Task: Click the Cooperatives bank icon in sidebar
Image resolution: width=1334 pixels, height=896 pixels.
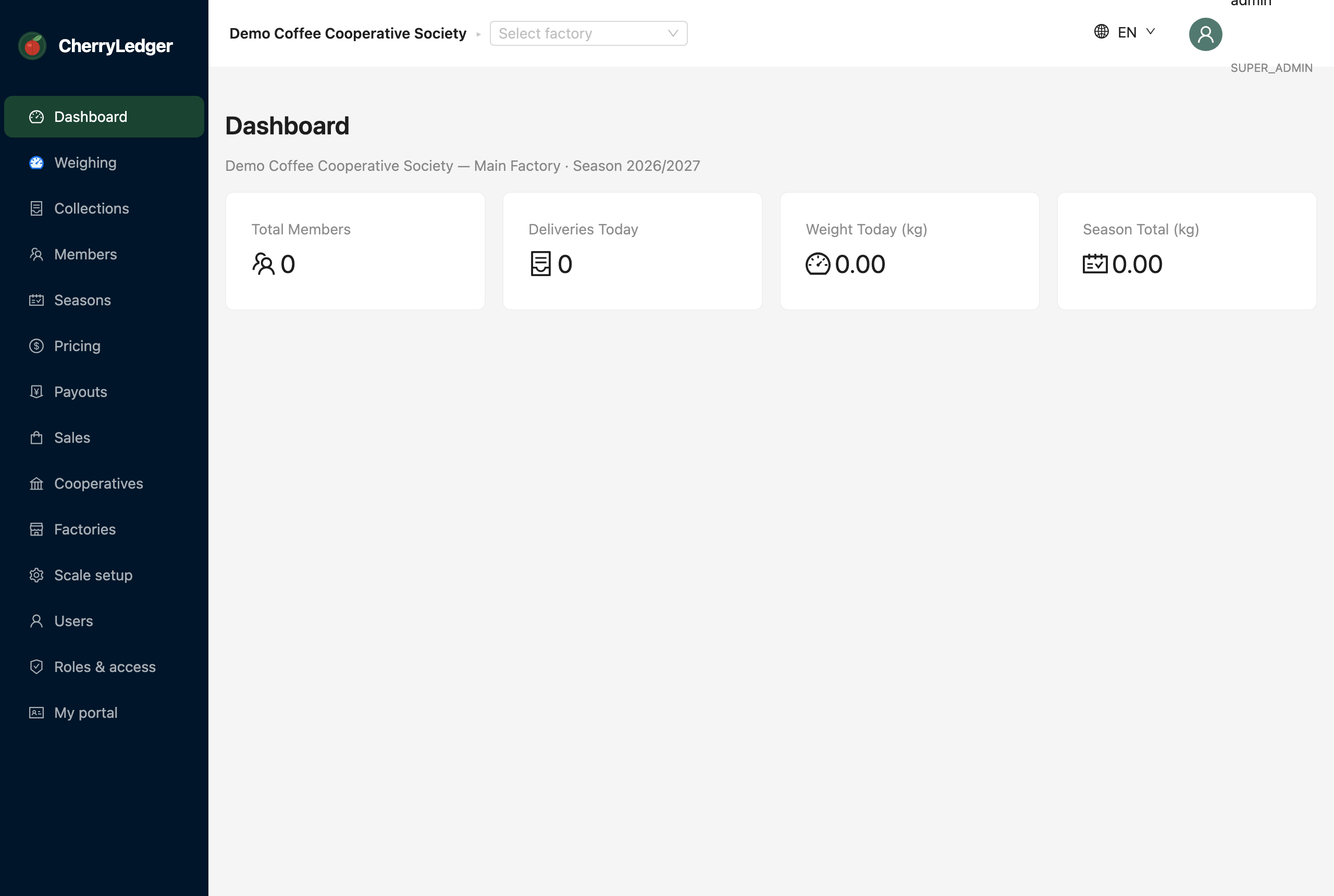Action: (36, 483)
